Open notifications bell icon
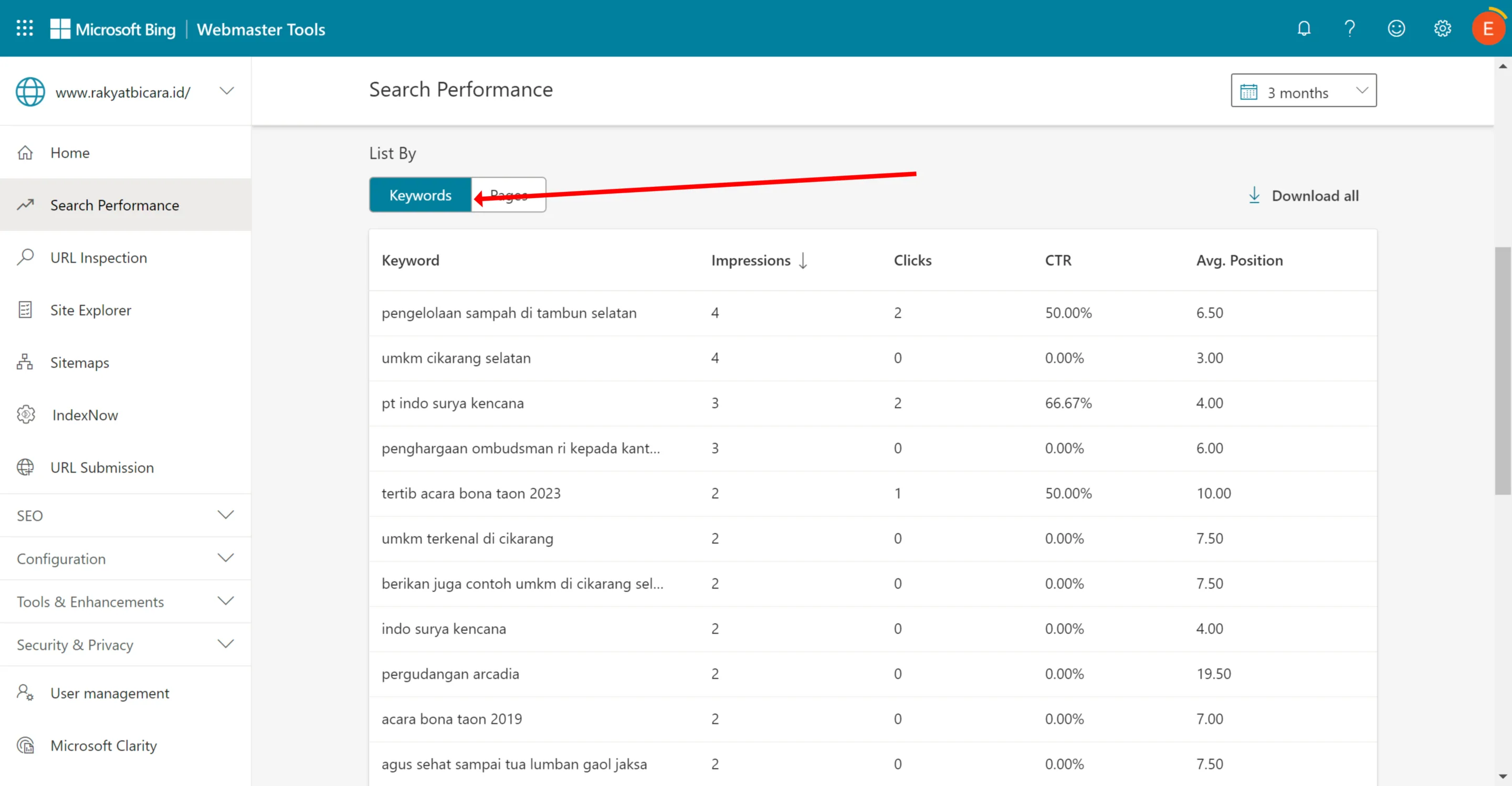1512x786 pixels. pyautogui.click(x=1304, y=28)
